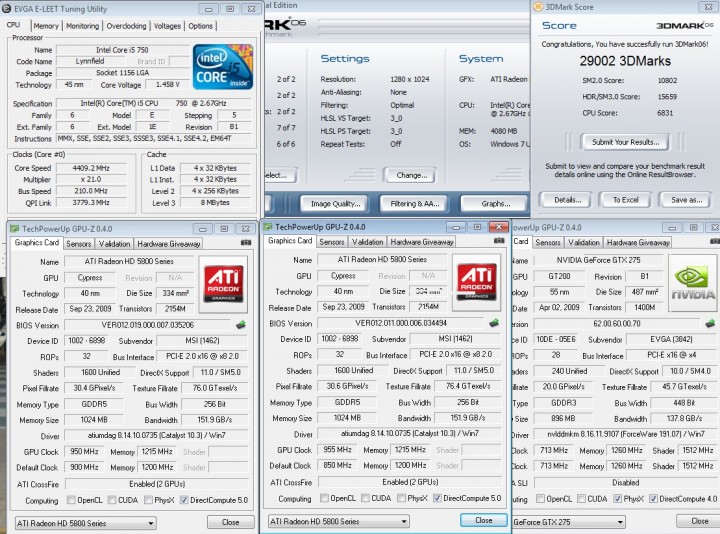Screen dimensions: 720x534
Task: Click Save as button in 3DMark Score
Action: 686,200
